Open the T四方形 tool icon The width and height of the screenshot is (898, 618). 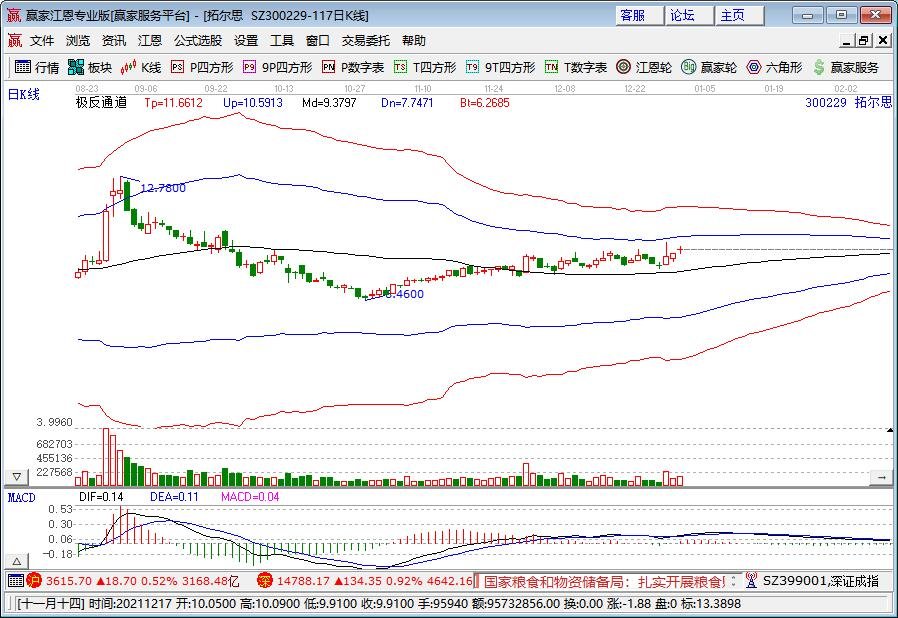point(400,67)
